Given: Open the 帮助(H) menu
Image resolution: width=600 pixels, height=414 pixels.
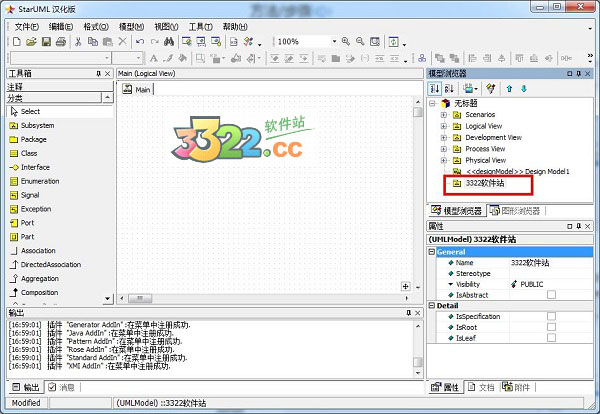Looking at the screenshot, I should [x=235, y=27].
